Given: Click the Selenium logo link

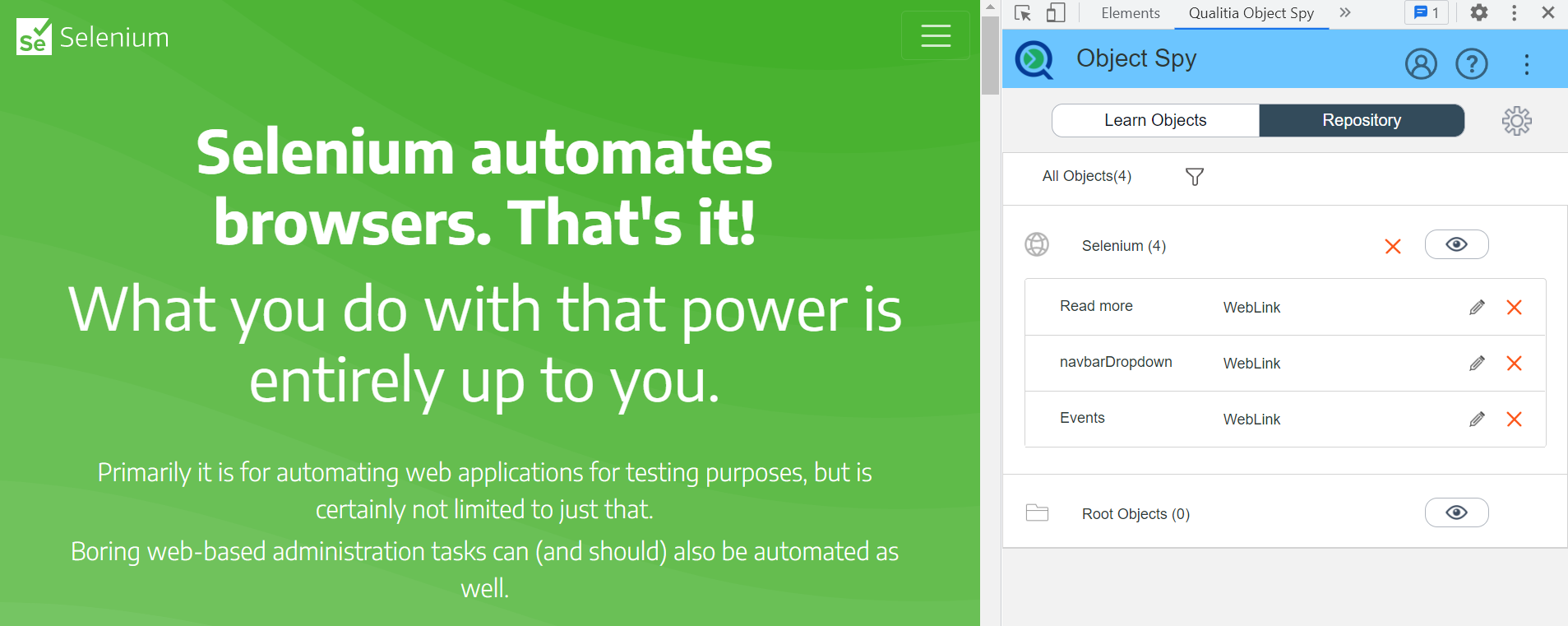Looking at the screenshot, I should (x=93, y=37).
